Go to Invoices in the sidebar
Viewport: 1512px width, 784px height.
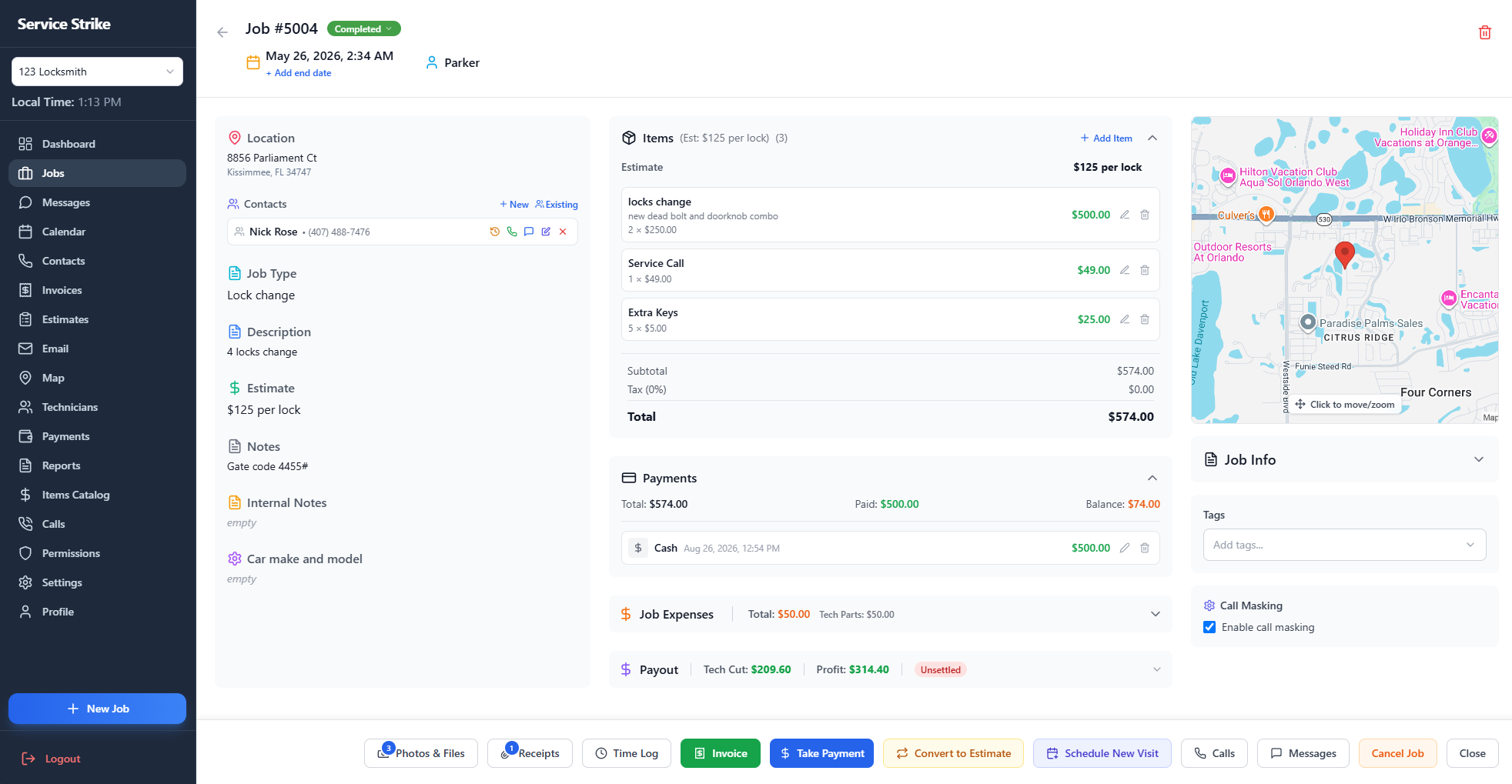pyautogui.click(x=97, y=290)
